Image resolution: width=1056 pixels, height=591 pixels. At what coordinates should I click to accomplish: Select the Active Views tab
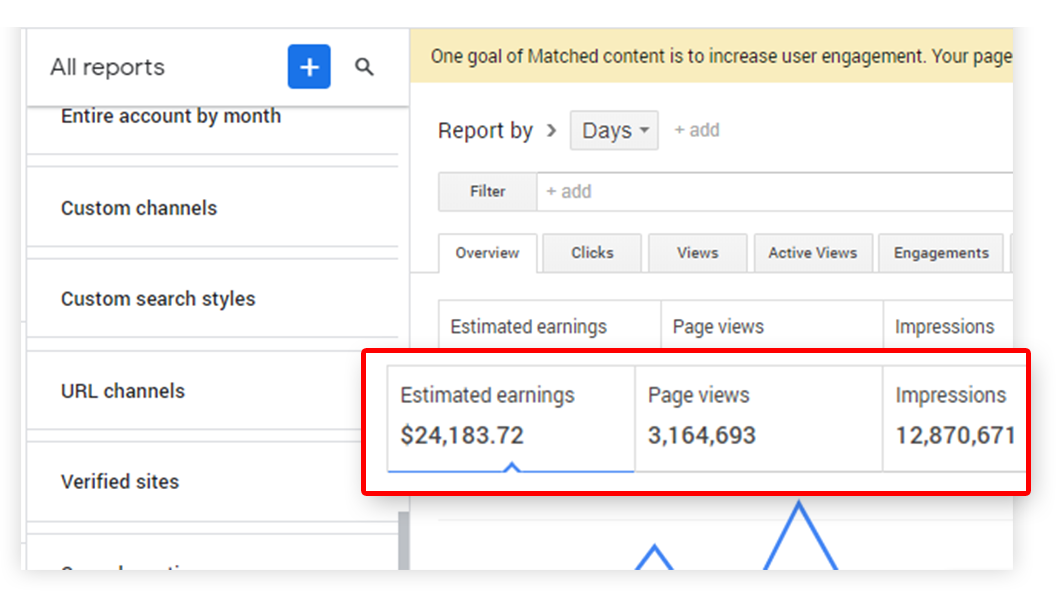(x=812, y=253)
